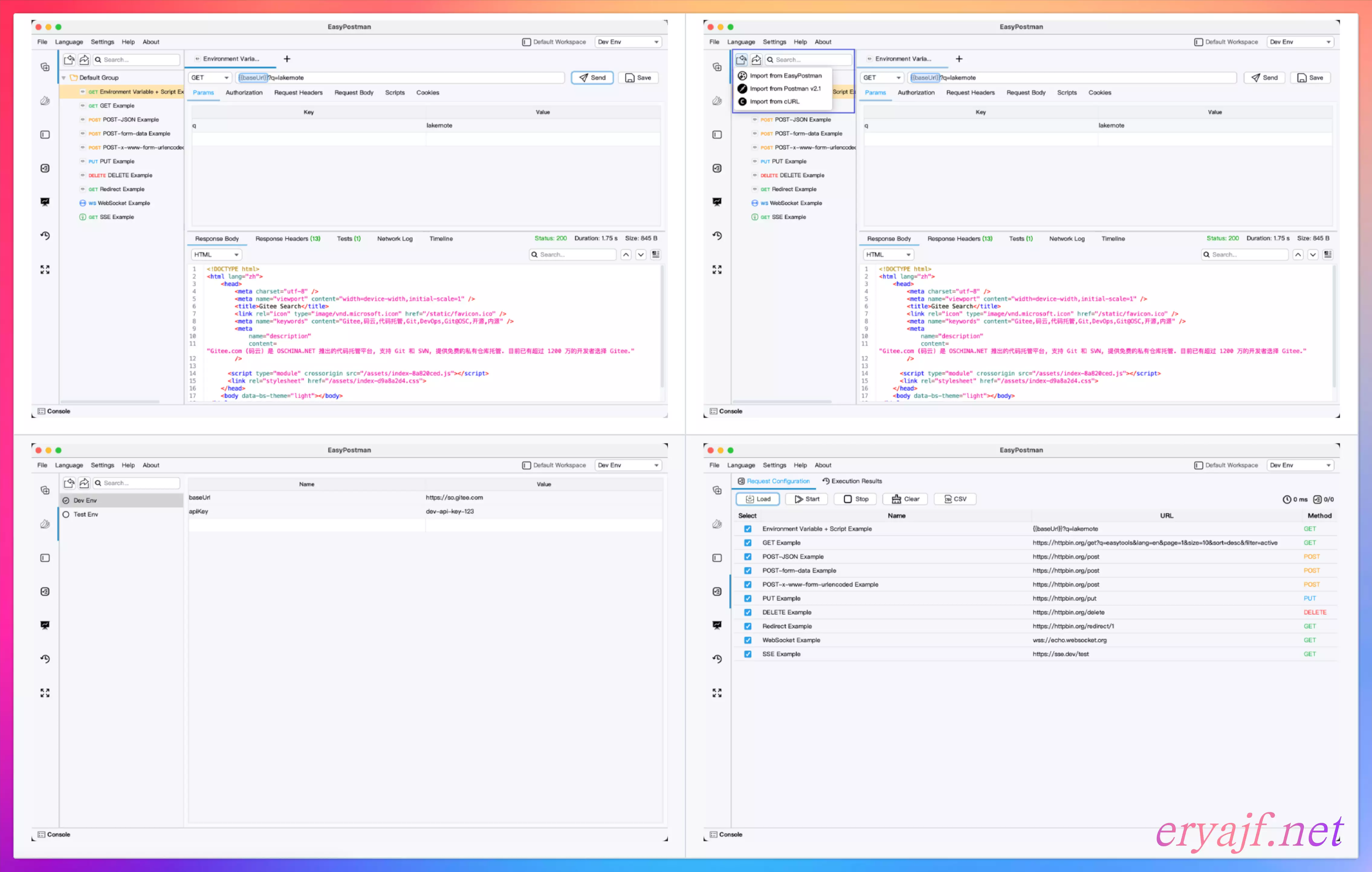
Task: Select the Test Env radio button
Action: point(66,514)
